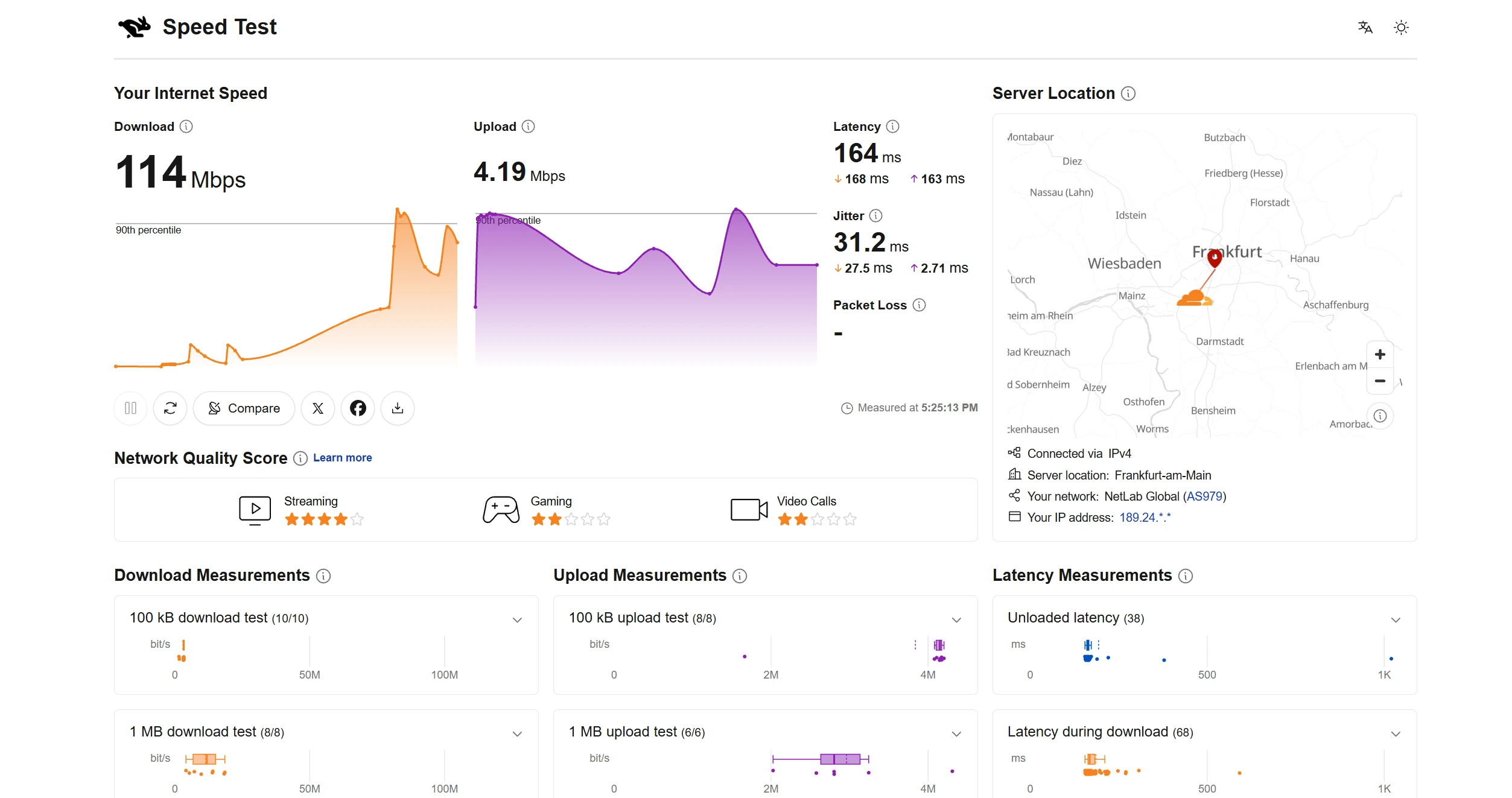The width and height of the screenshot is (1512, 798).
Task: Share results on Facebook
Action: (358, 408)
